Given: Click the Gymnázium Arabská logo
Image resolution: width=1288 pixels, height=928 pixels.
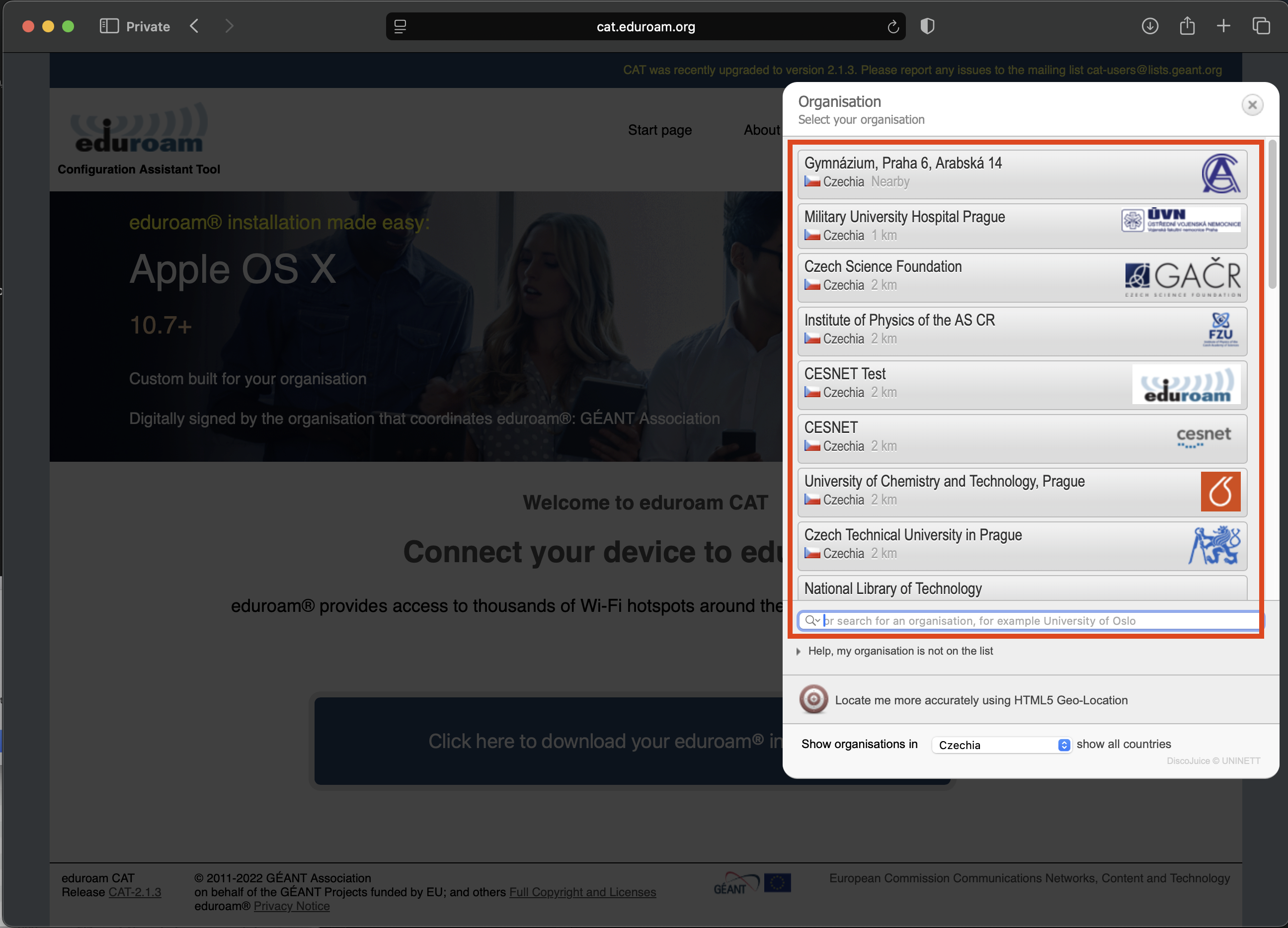Looking at the screenshot, I should pyautogui.click(x=1220, y=173).
